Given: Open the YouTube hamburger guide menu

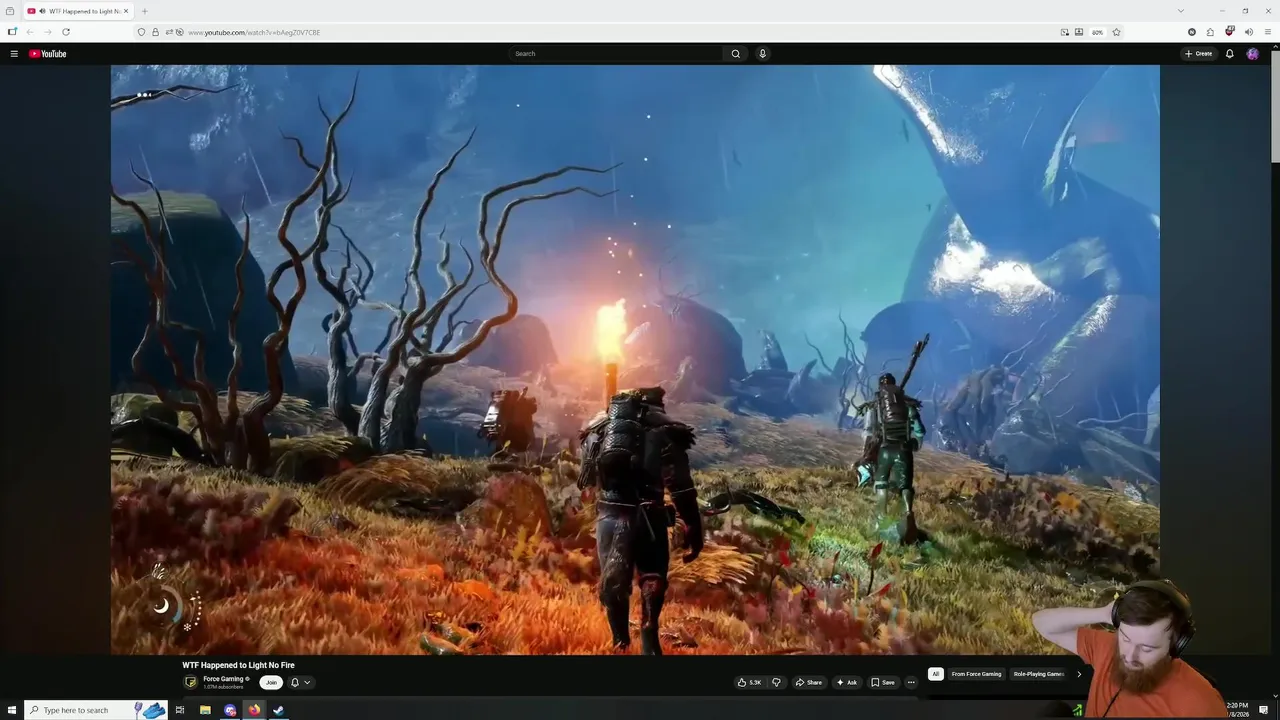Looking at the screenshot, I should coord(14,54).
